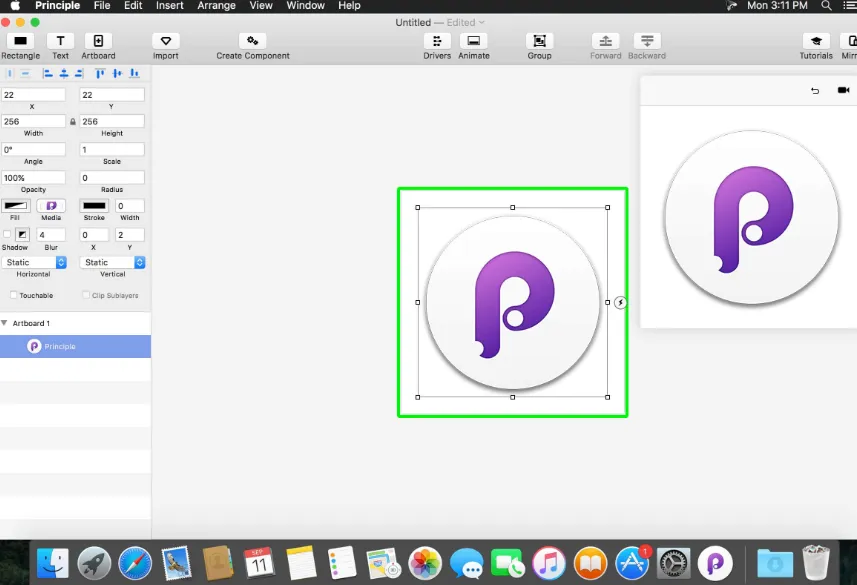Select the Text tool
857x585 pixels.
pos(60,41)
